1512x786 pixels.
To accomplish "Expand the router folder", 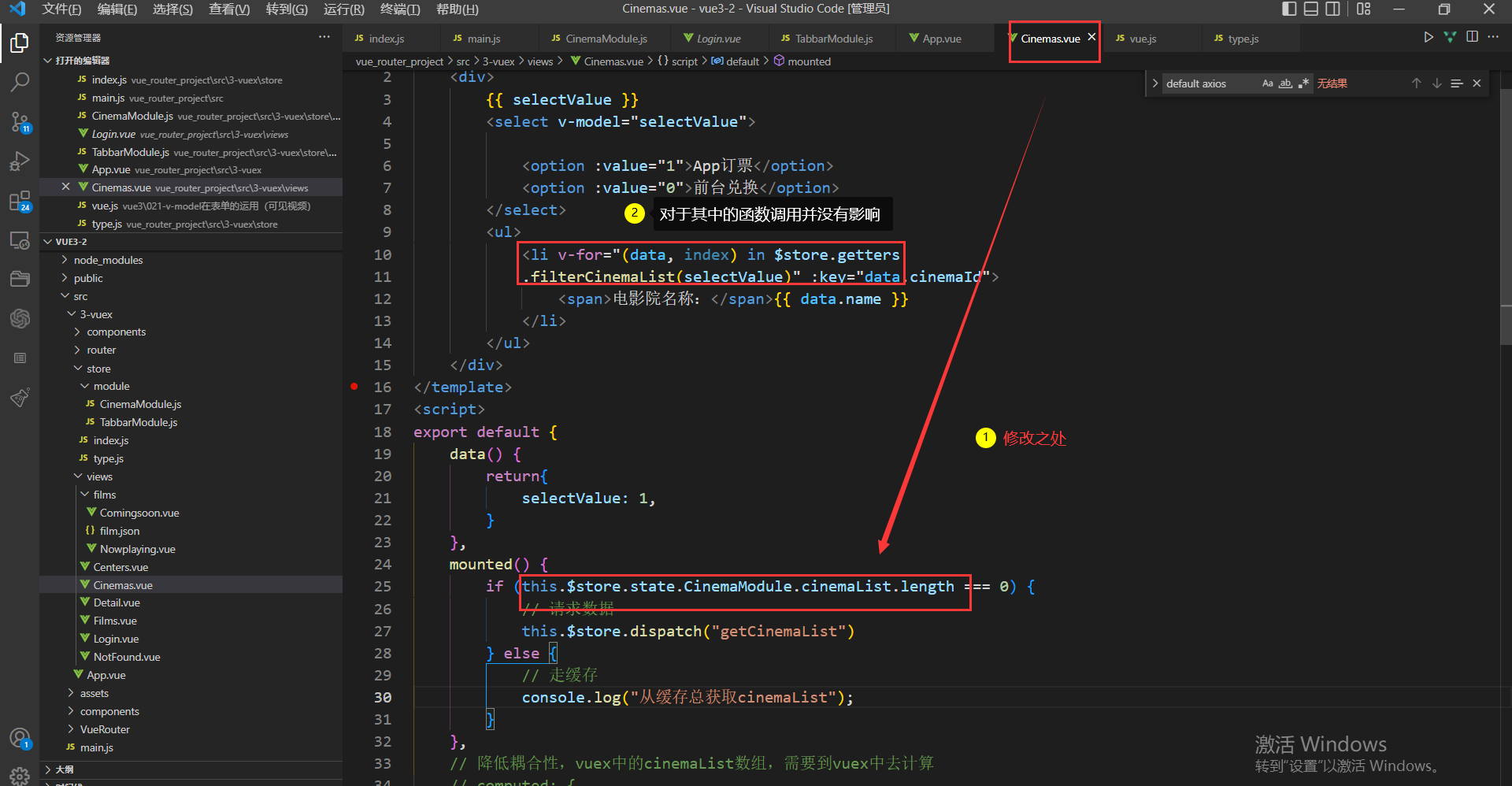I will [101, 350].
